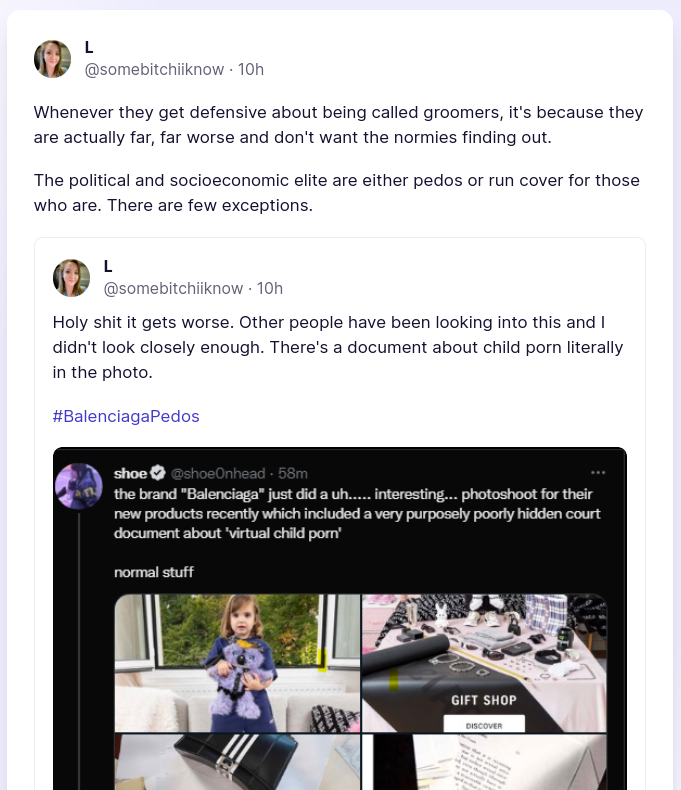Image resolution: width=681 pixels, height=790 pixels.
Task: Click the quoted post text starting "Holy shit"
Action: click(x=338, y=347)
